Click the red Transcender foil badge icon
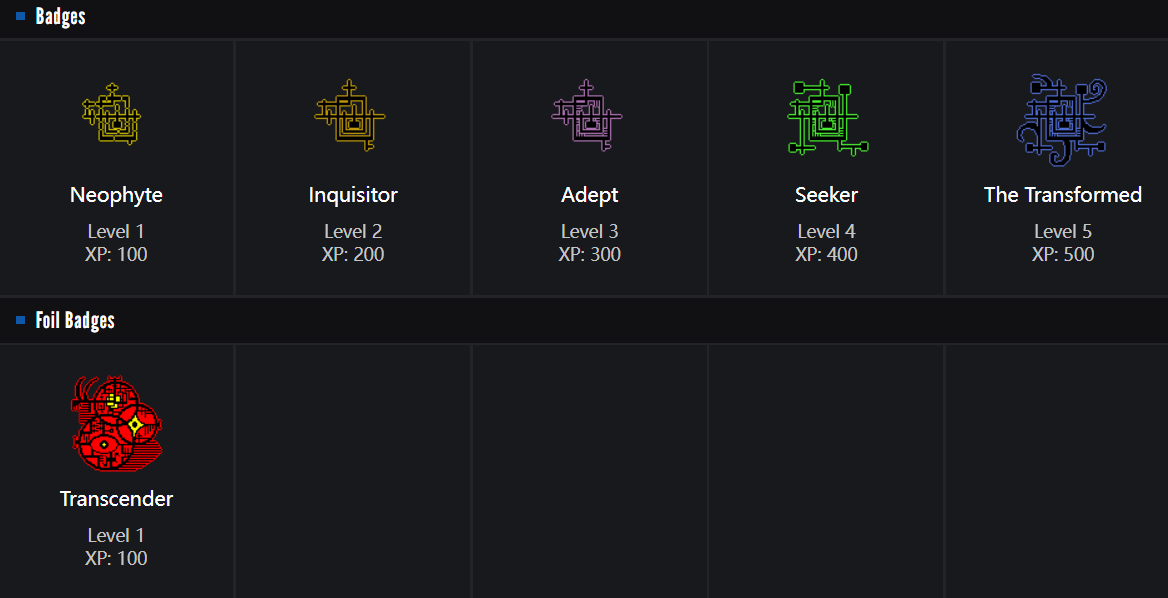Image resolution: width=1168 pixels, height=598 pixels. [116, 423]
